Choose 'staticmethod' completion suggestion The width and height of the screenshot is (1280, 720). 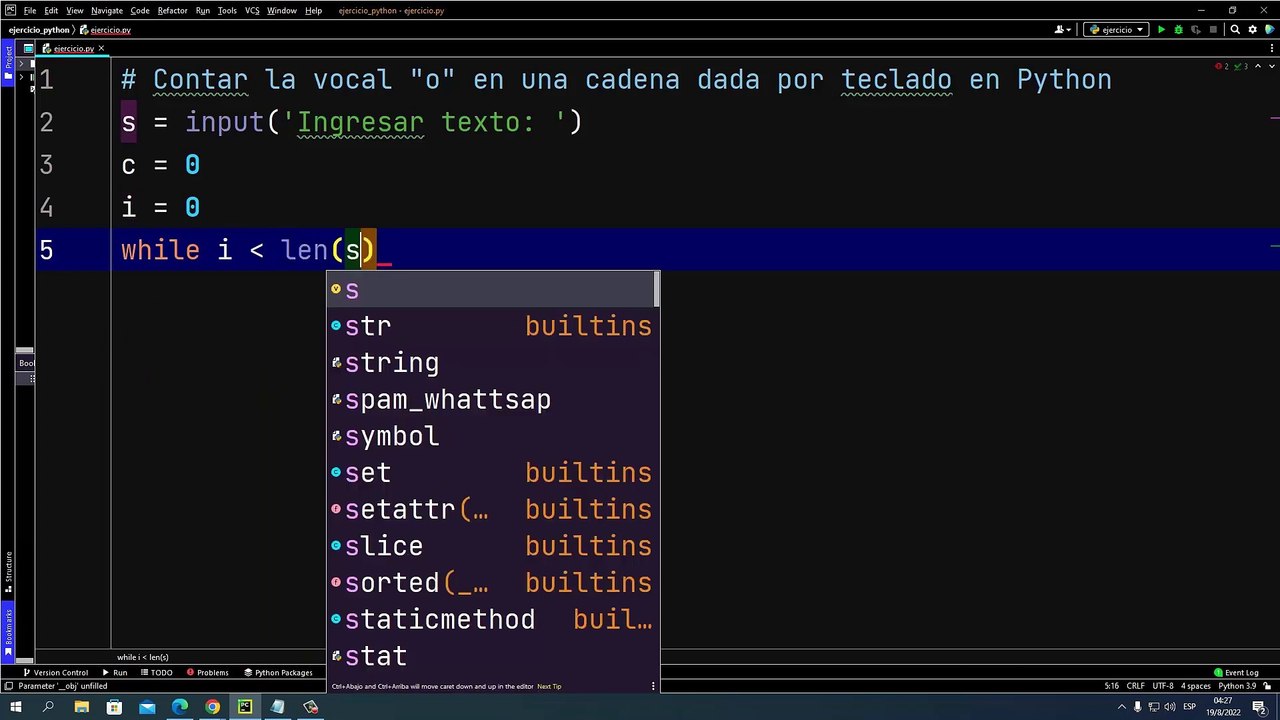click(x=491, y=620)
